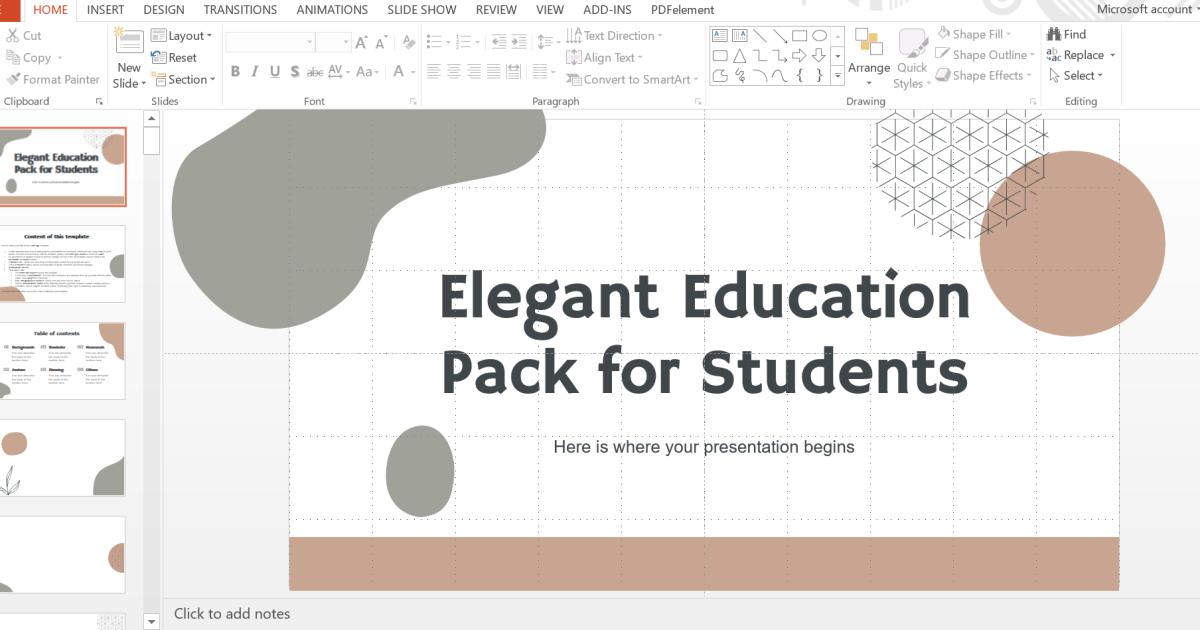Click the New Slide icon
The width and height of the screenshot is (1200, 630).
coord(129,43)
